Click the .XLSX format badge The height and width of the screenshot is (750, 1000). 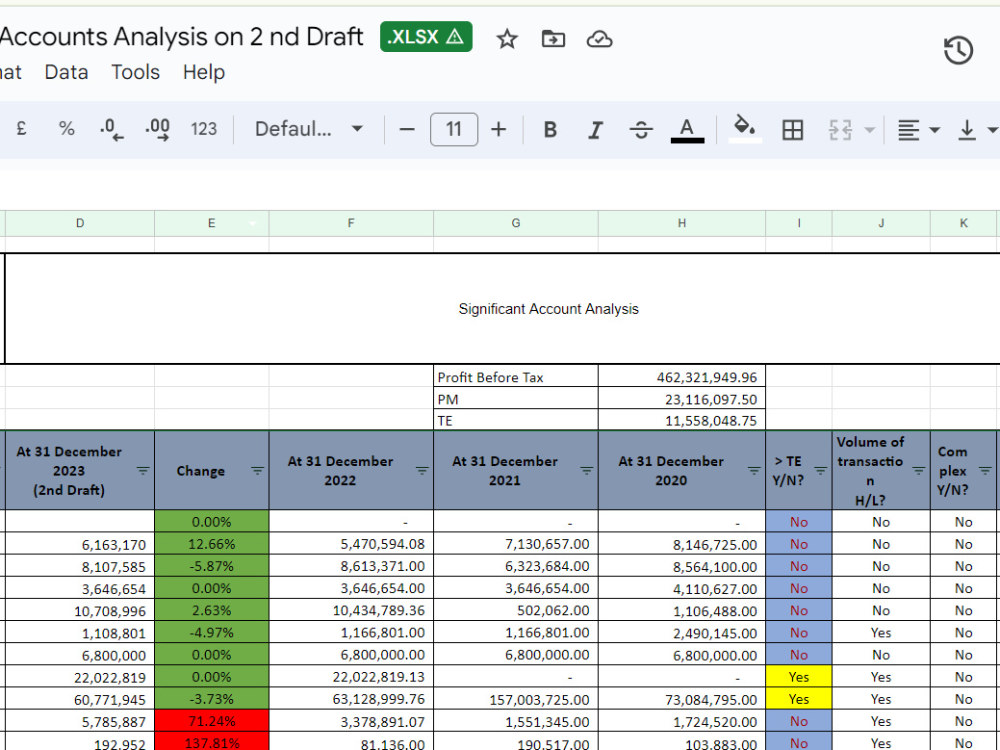coord(426,36)
